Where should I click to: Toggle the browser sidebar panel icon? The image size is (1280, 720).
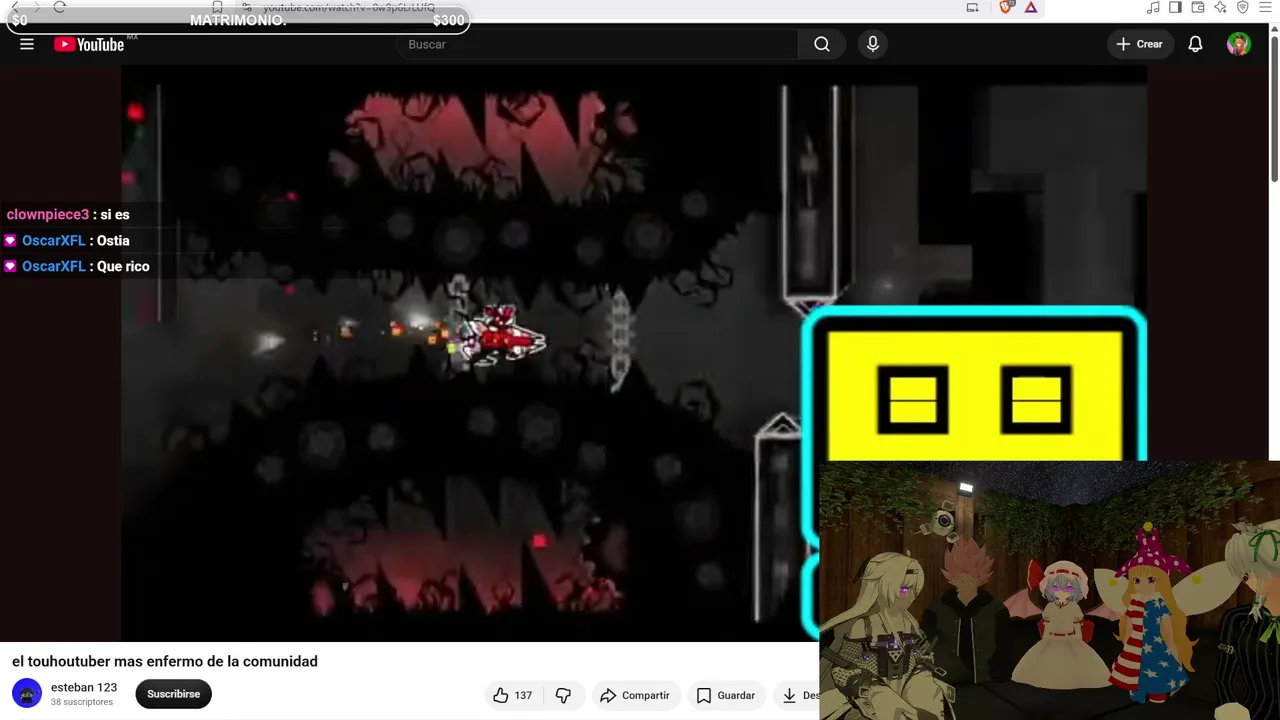1175,7
